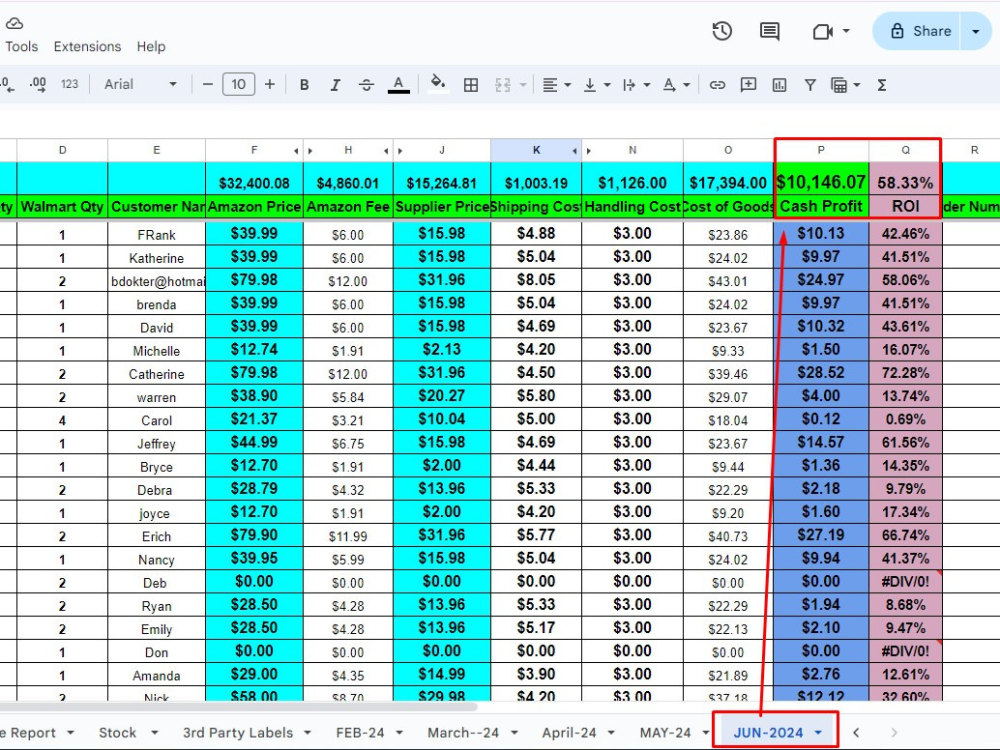Open text wrapping options

pyautogui.click(x=636, y=85)
